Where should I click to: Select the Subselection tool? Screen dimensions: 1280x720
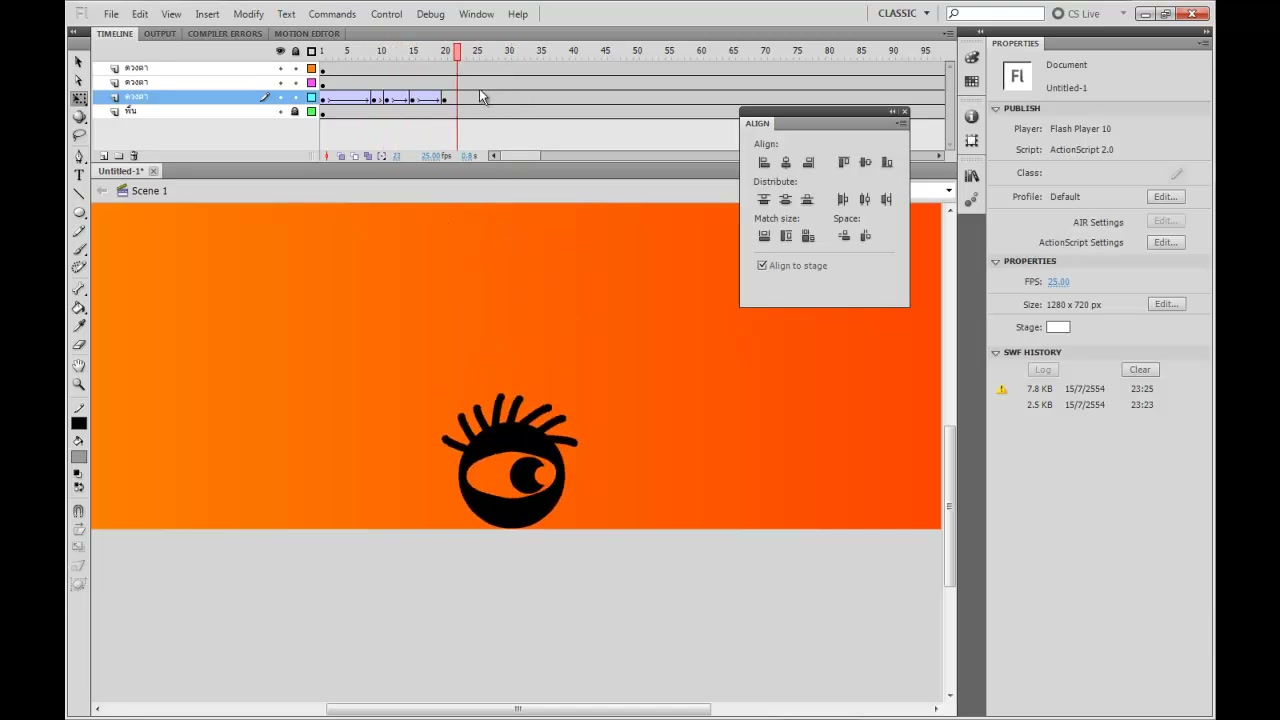79,80
